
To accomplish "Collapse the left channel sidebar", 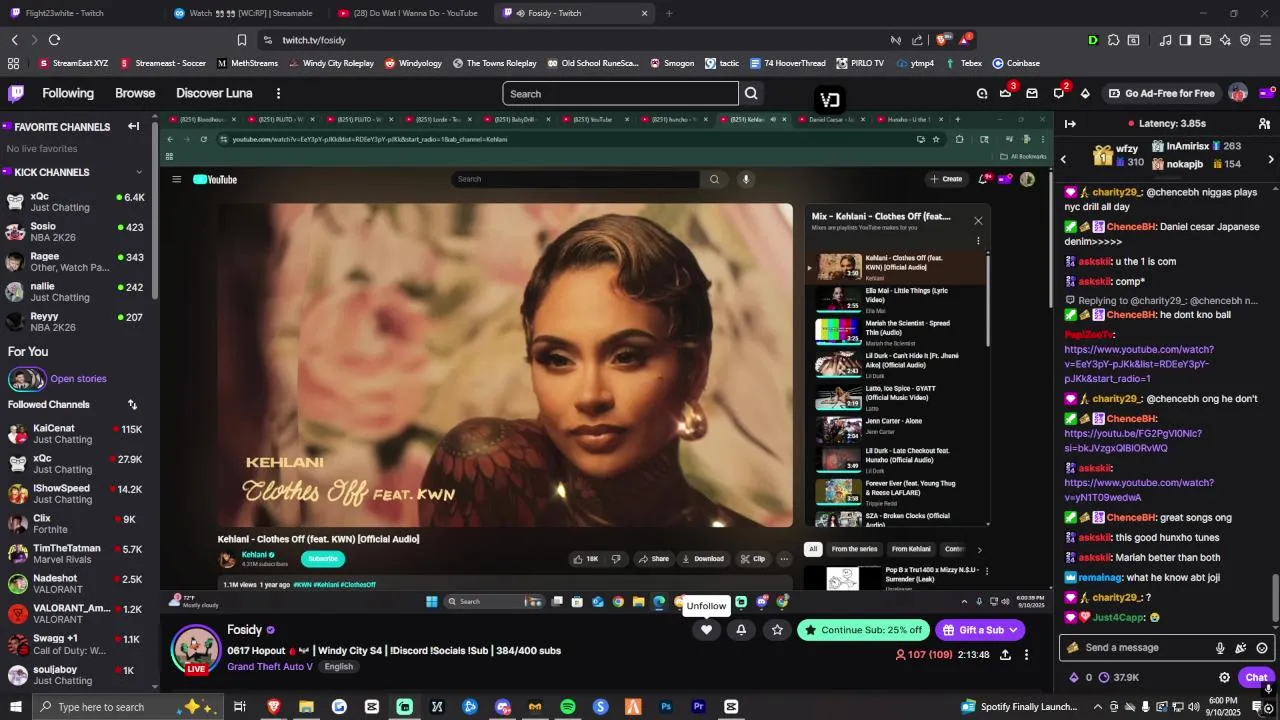I will click(133, 126).
